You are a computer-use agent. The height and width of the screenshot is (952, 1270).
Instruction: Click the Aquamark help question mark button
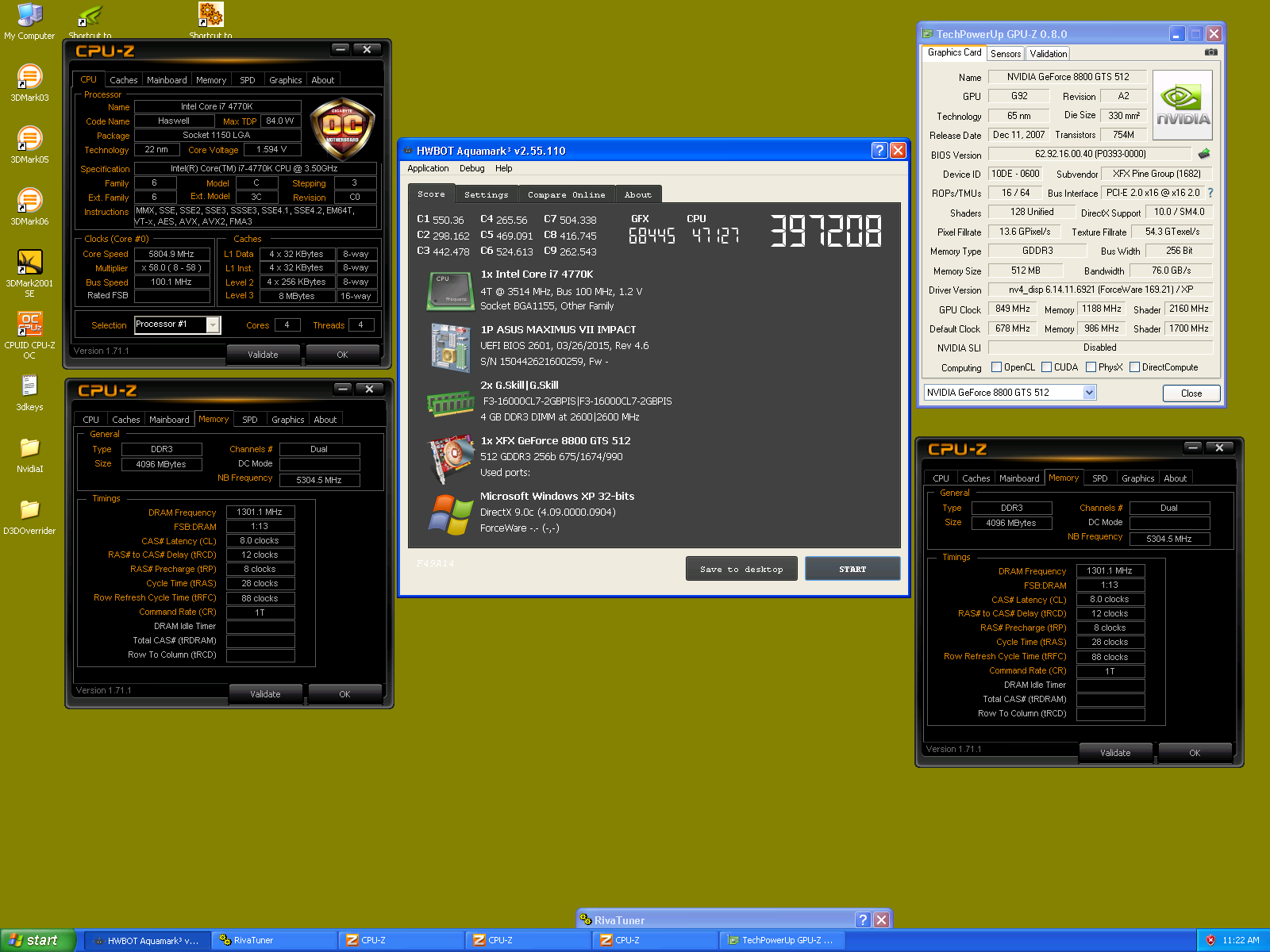click(x=879, y=151)
